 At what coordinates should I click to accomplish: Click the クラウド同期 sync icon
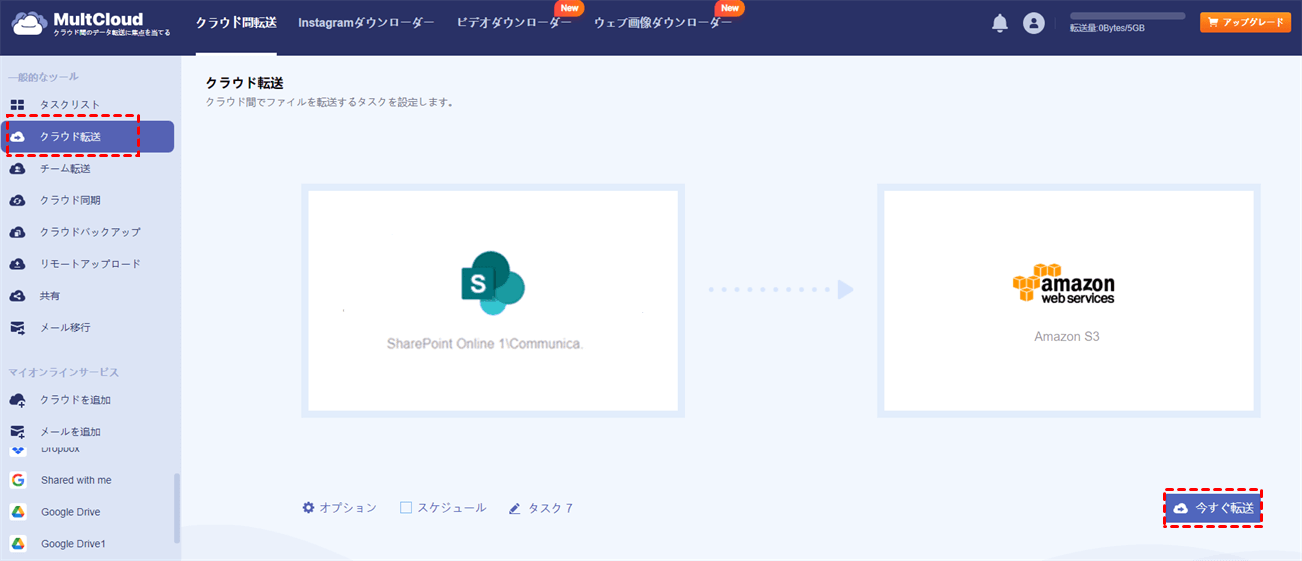(17, 200)
